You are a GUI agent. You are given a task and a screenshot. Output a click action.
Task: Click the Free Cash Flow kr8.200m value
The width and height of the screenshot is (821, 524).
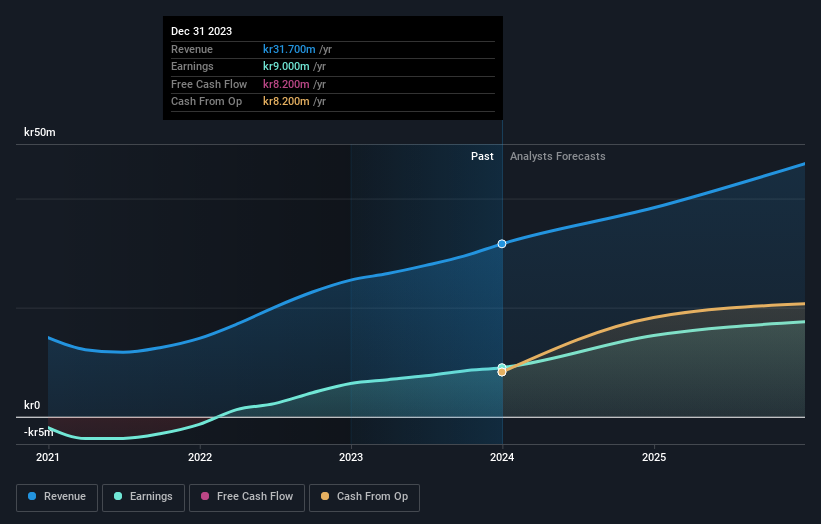click(x=286, y=84)
